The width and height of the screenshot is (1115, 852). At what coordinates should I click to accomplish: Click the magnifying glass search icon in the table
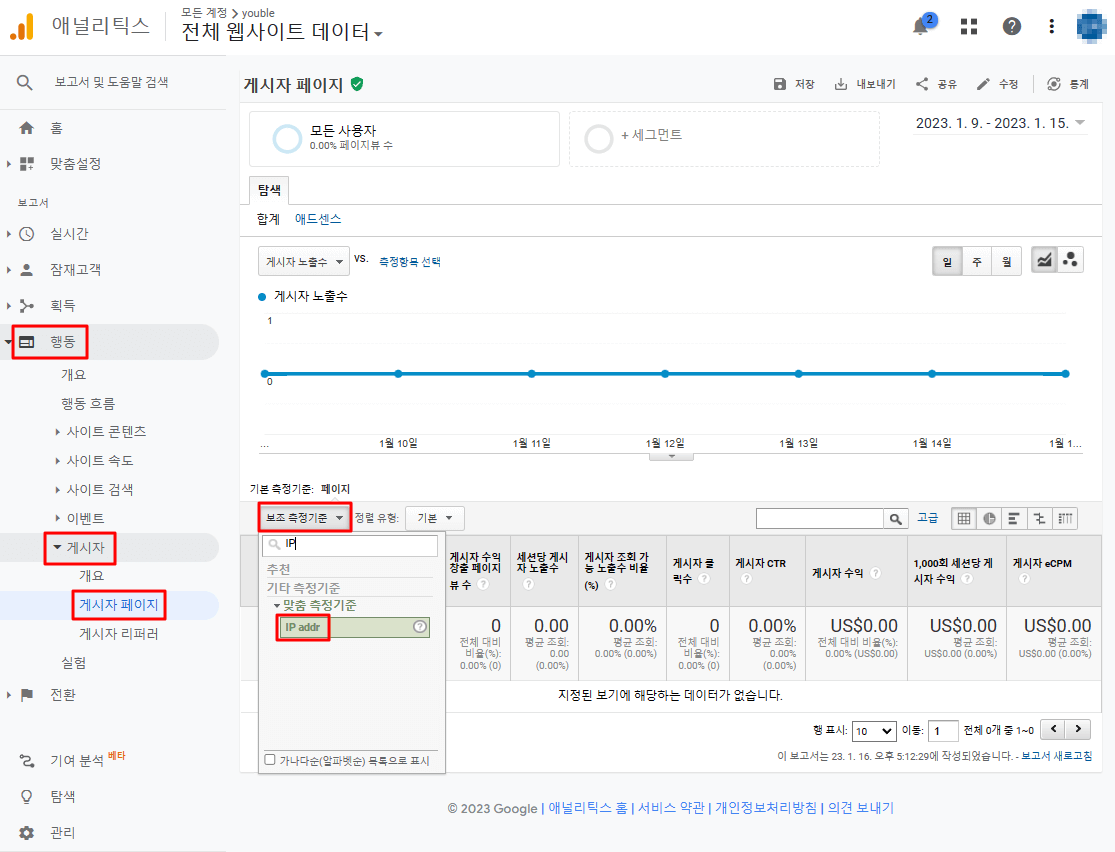[x=896, y=517]
